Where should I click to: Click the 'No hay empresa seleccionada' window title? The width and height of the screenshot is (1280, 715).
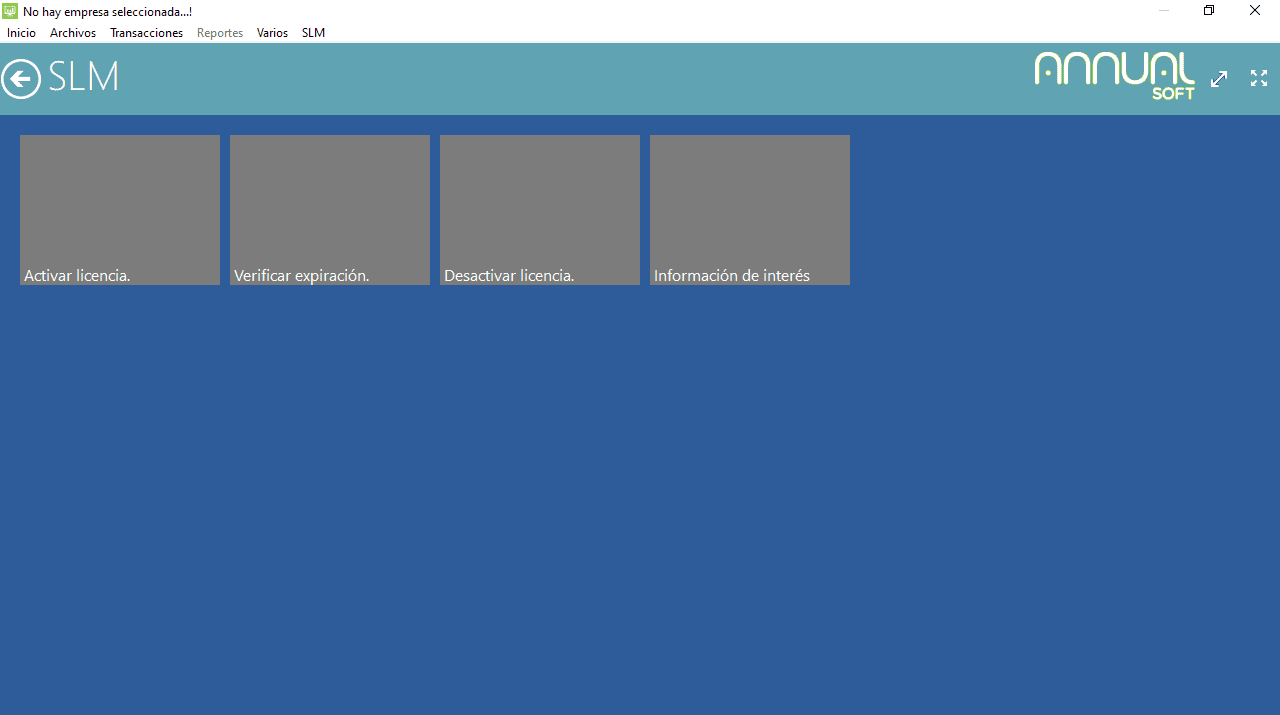(107, 11)
